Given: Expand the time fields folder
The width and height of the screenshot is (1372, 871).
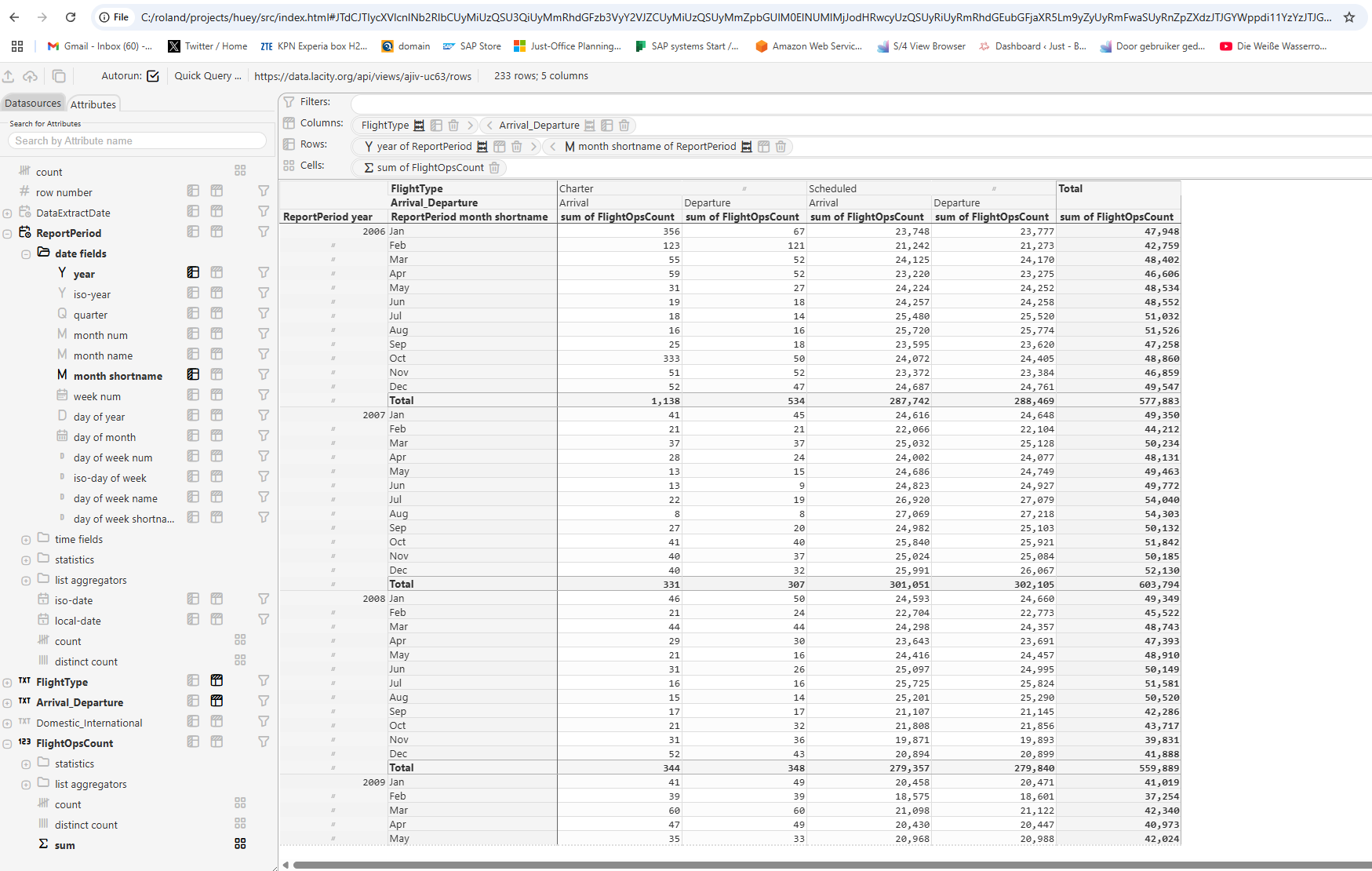Looking at the screenshot, I should [x=26, y=540].
